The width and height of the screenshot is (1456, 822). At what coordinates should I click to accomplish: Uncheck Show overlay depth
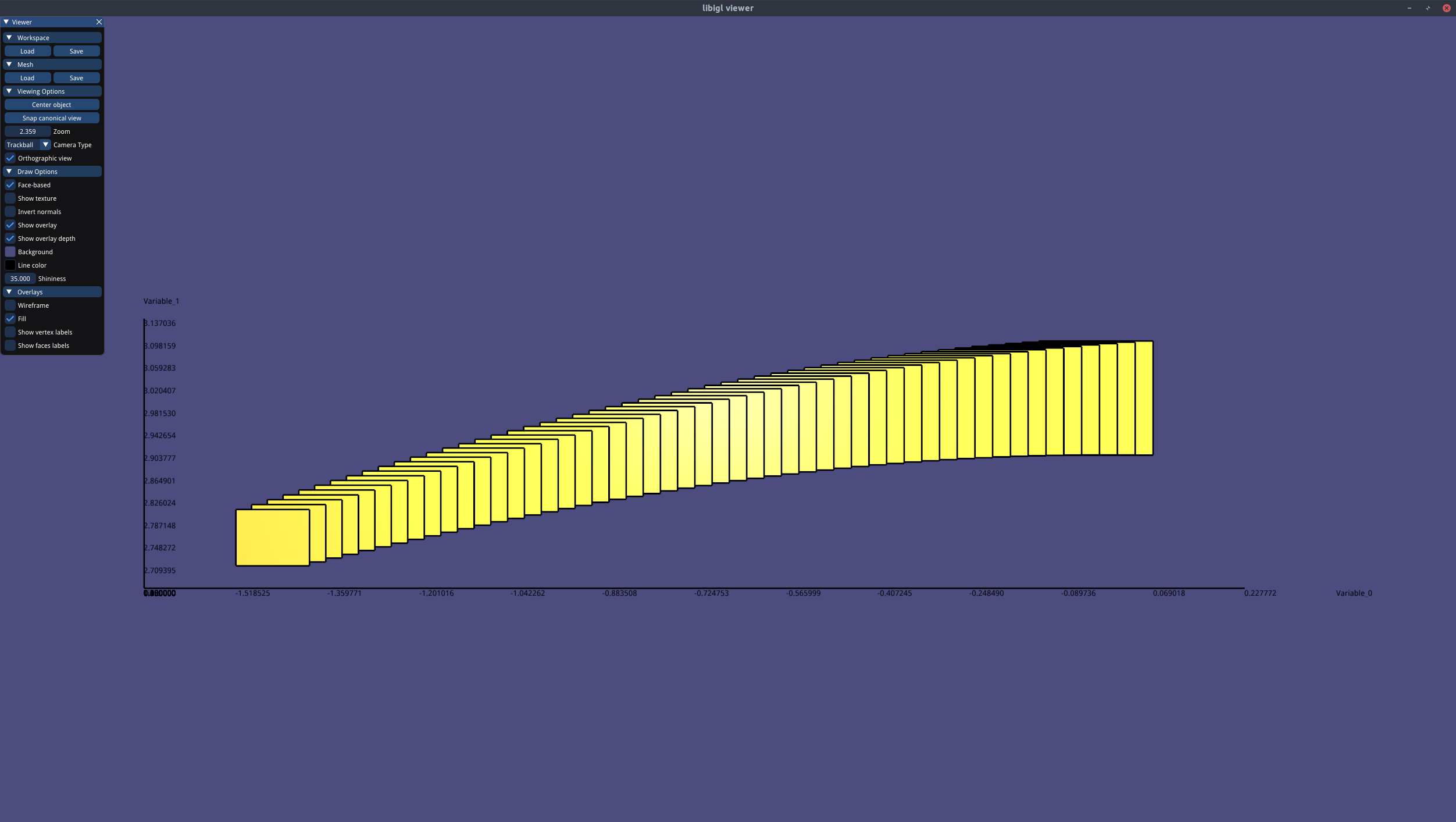10,239
